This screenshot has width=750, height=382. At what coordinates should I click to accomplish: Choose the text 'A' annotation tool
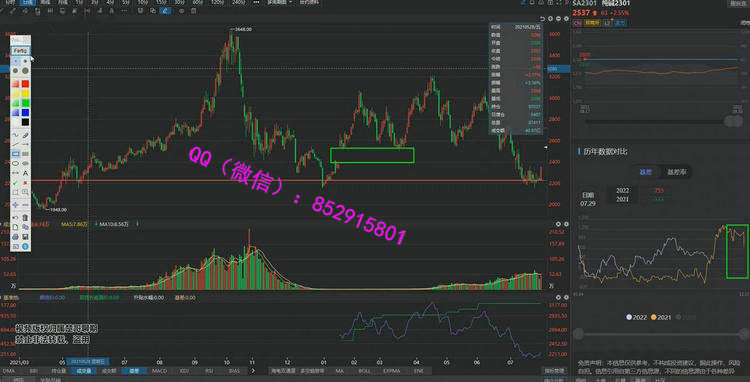pyautogui.click(x=26, y=173)
